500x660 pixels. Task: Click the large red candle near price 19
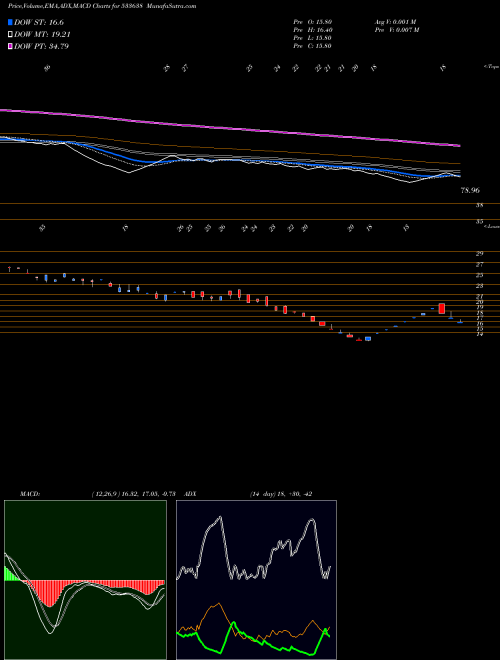coord(441,309)
